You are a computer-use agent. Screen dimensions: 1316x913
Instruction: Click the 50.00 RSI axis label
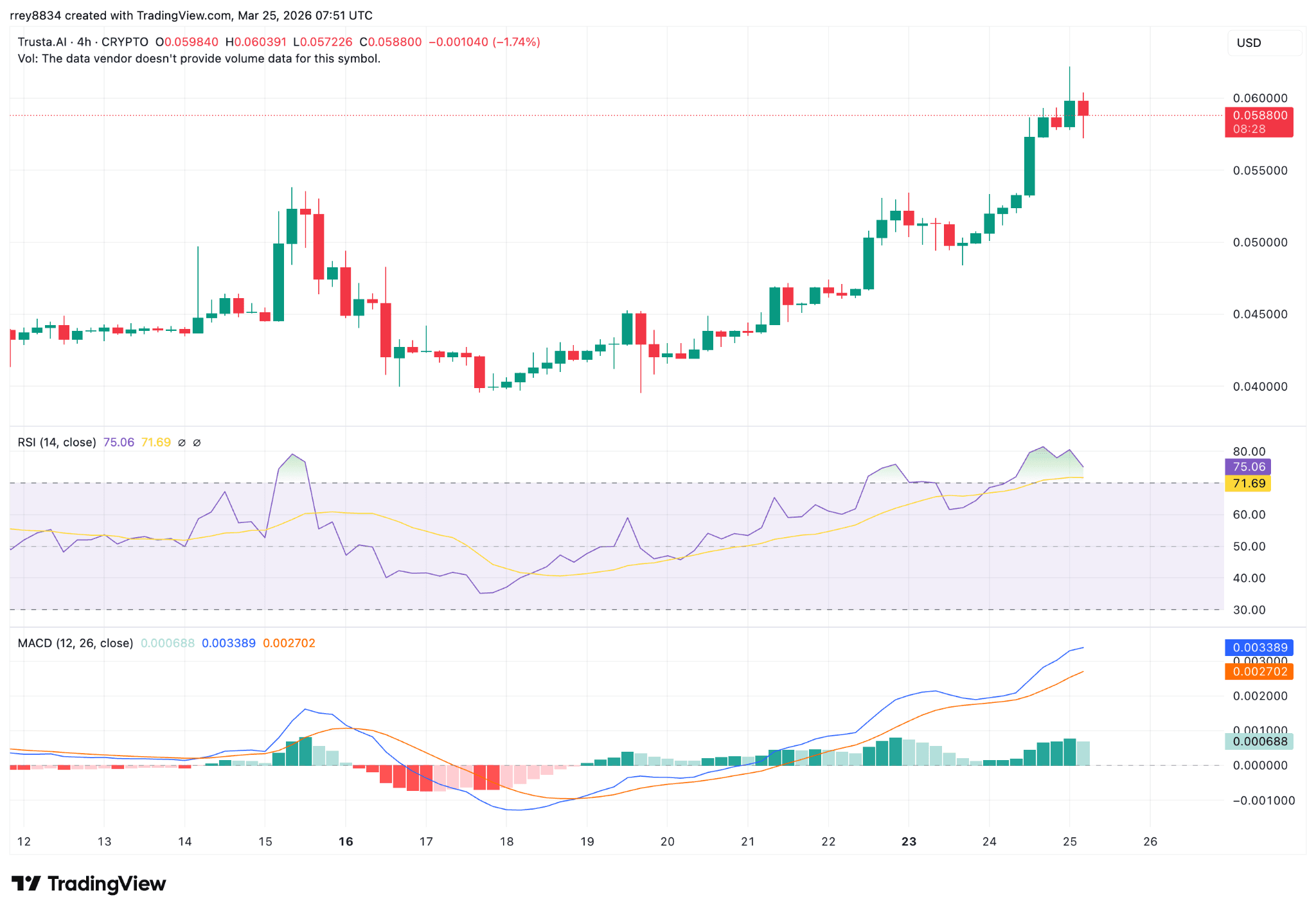(1249, 546)
